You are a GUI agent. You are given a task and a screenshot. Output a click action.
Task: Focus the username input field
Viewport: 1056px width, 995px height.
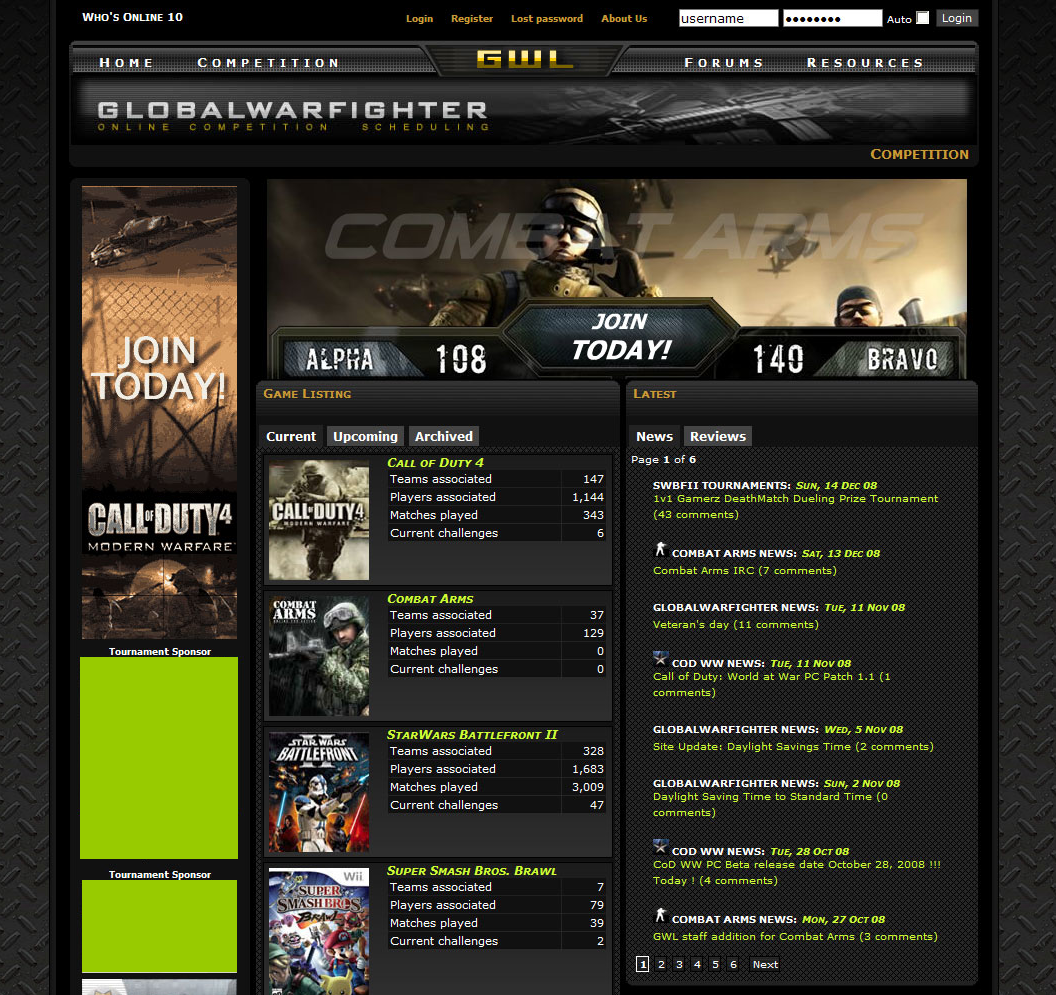point(729,18)
